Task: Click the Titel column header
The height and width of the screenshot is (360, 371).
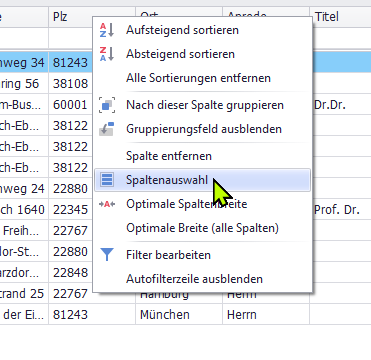Action: [x=340, y=17]
